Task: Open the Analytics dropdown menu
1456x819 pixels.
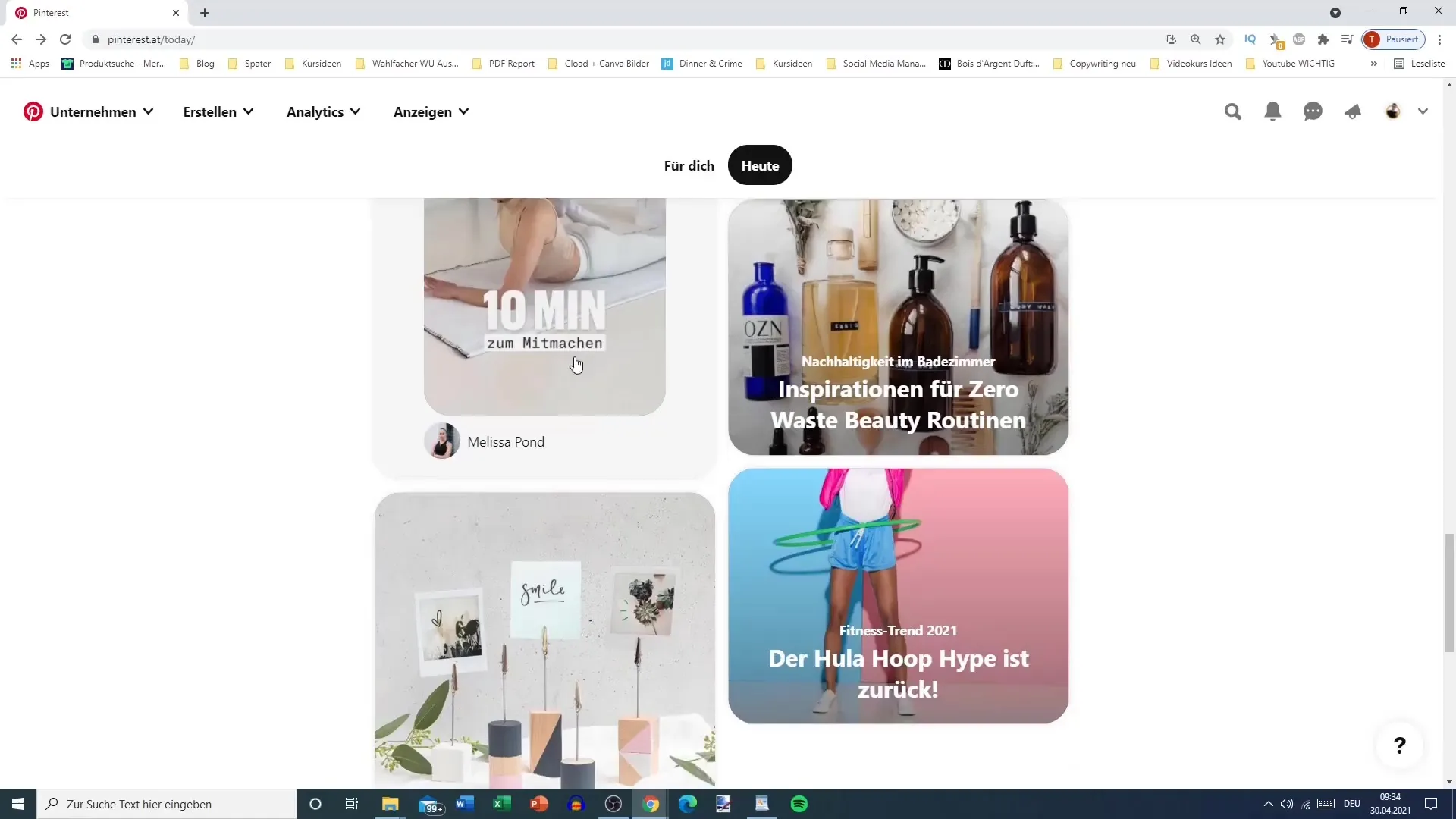Action: (x=324, y=112)
